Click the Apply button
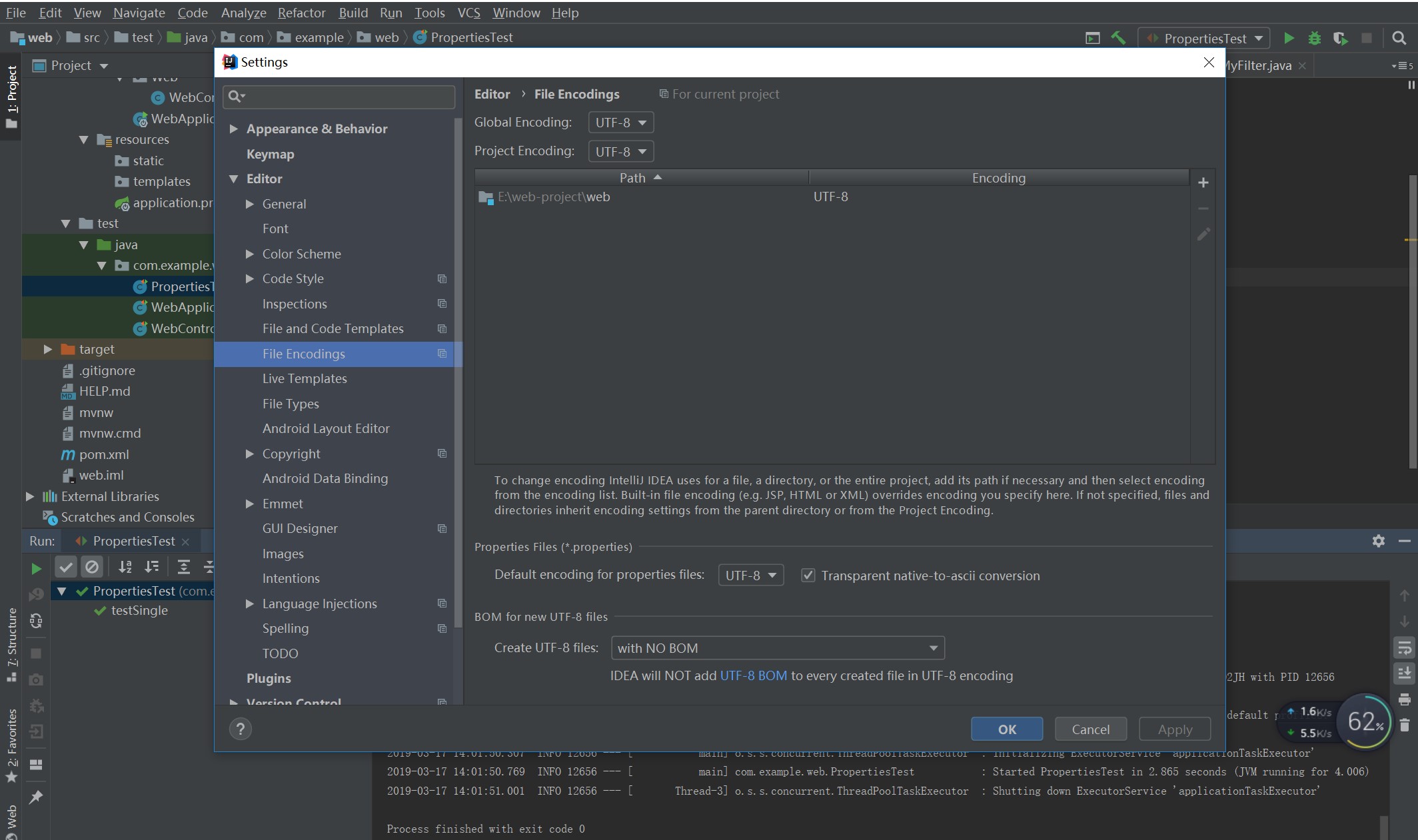The height and width of the screenshot is (840, 1418). (1174, 729)
